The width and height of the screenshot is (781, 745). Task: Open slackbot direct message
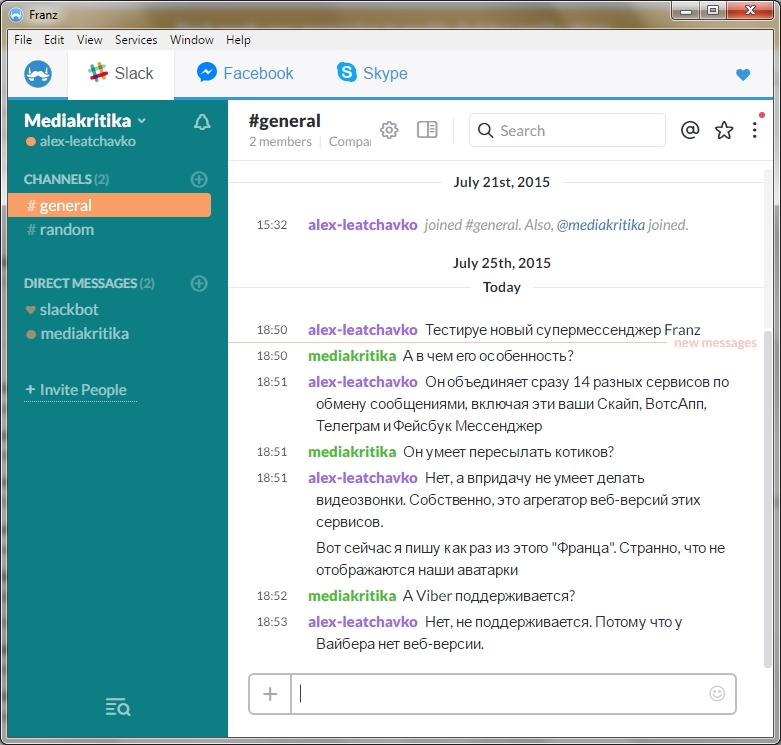tap(62, 309)
